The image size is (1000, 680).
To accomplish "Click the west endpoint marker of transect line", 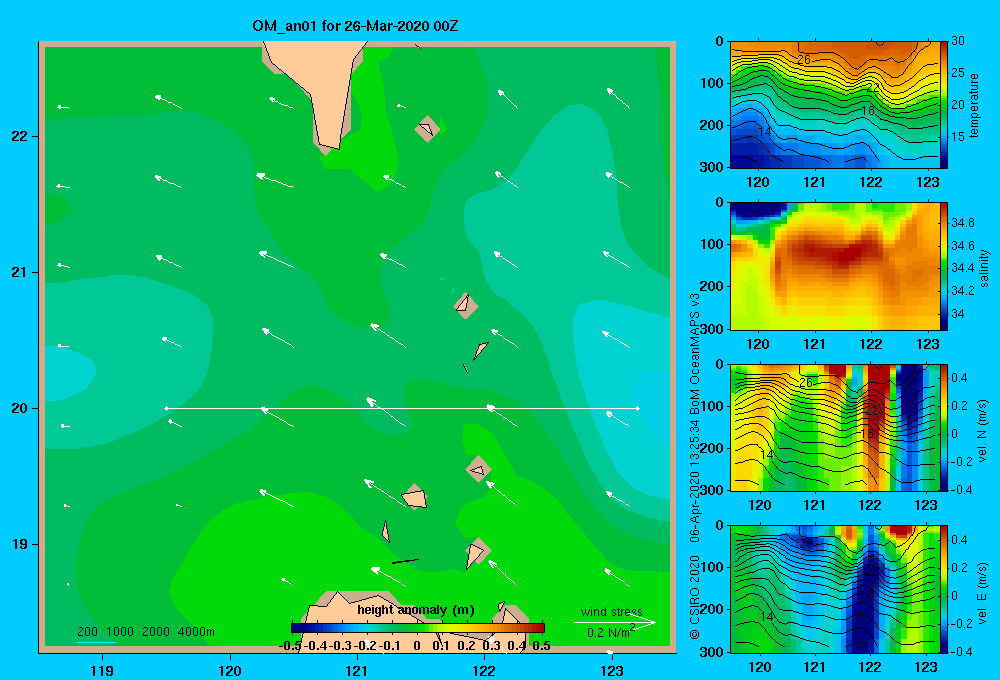I will pos(166,408).
